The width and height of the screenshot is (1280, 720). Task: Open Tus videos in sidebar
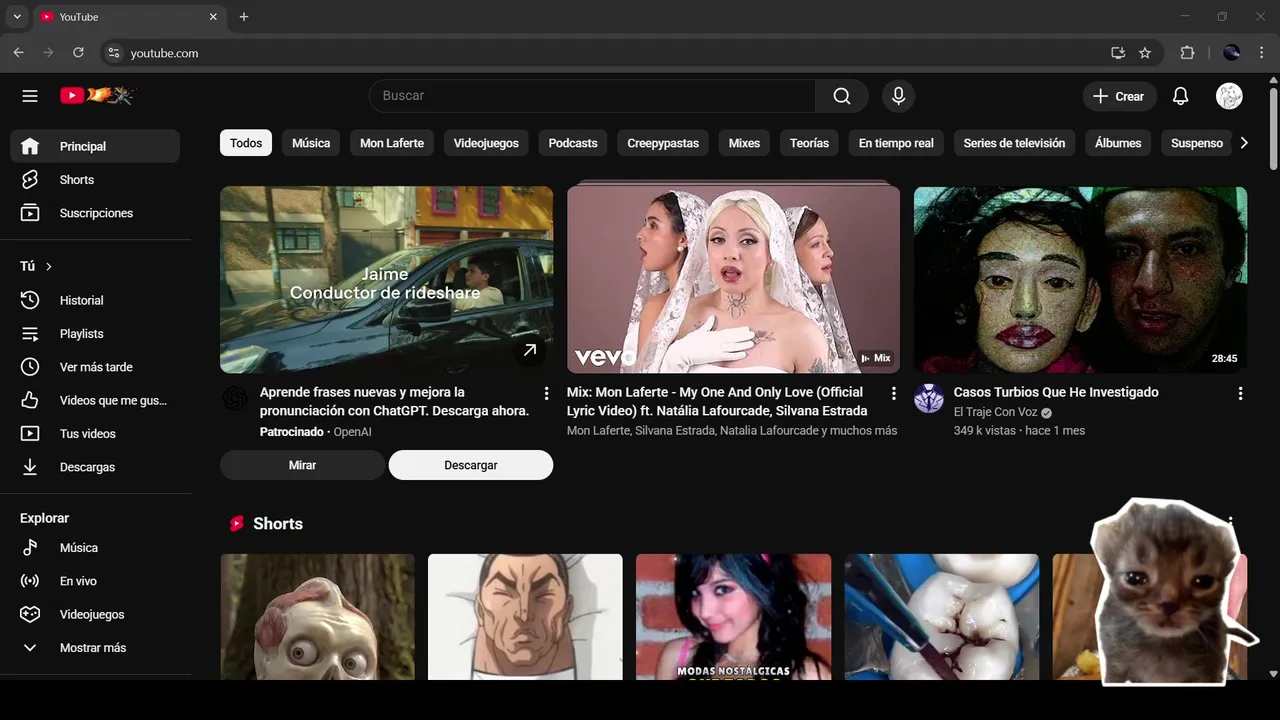[95, 434]
